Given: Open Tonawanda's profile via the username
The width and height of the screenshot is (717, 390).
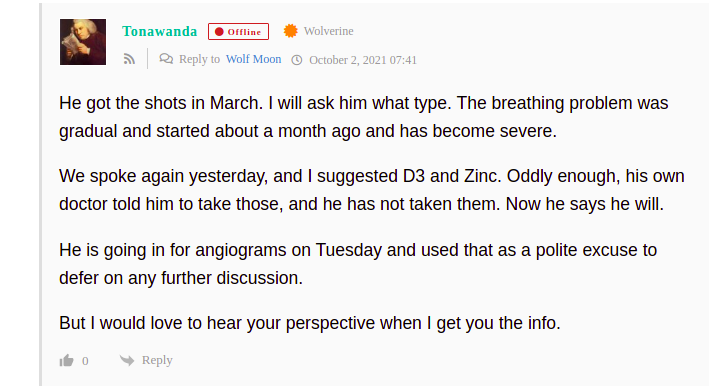Looking at the screenshot, I should click(x=160, y=31).
